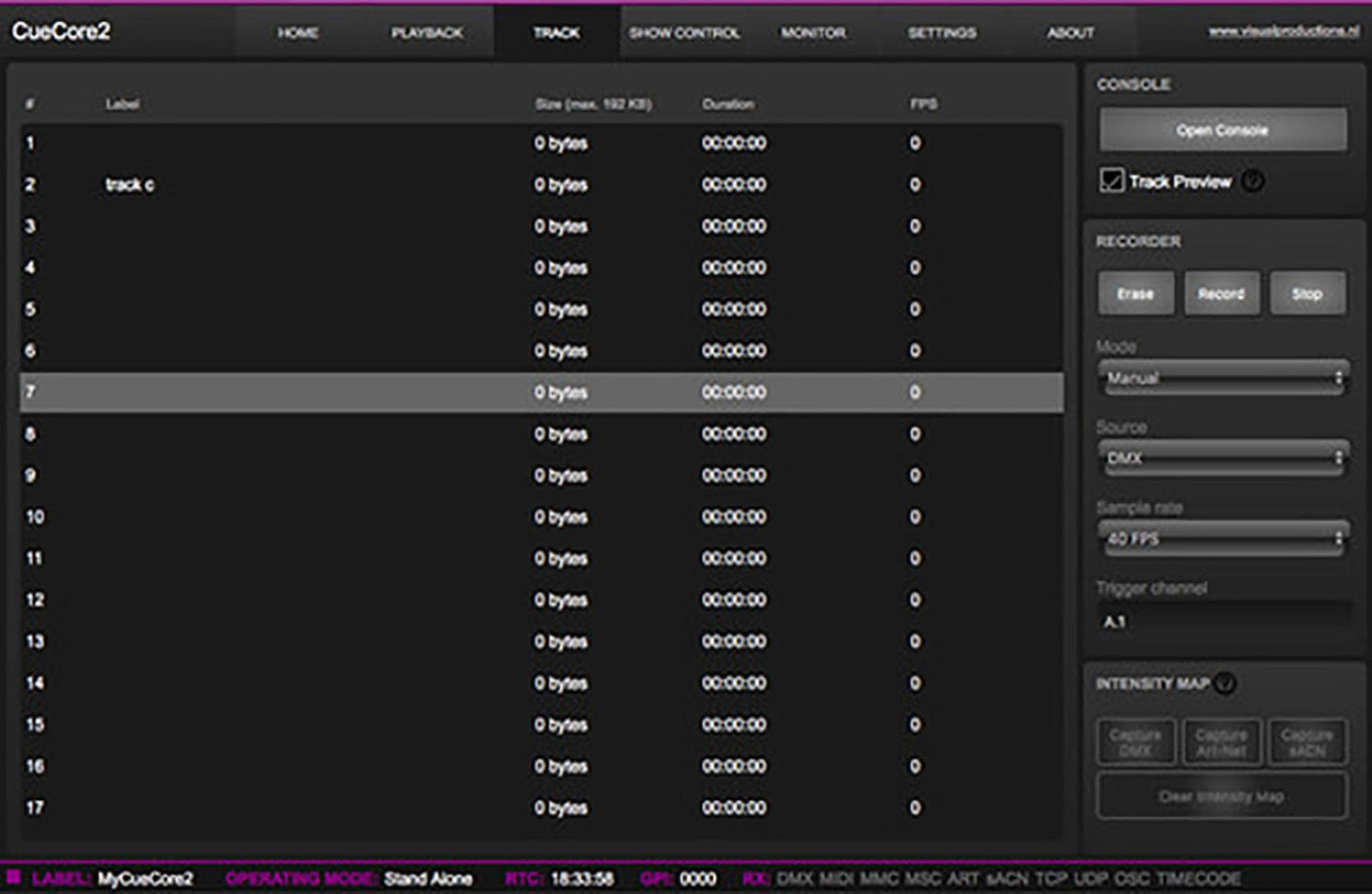
Task: Open the Mode dropdown set to Manual
Action: click(x=1223, y=377)
